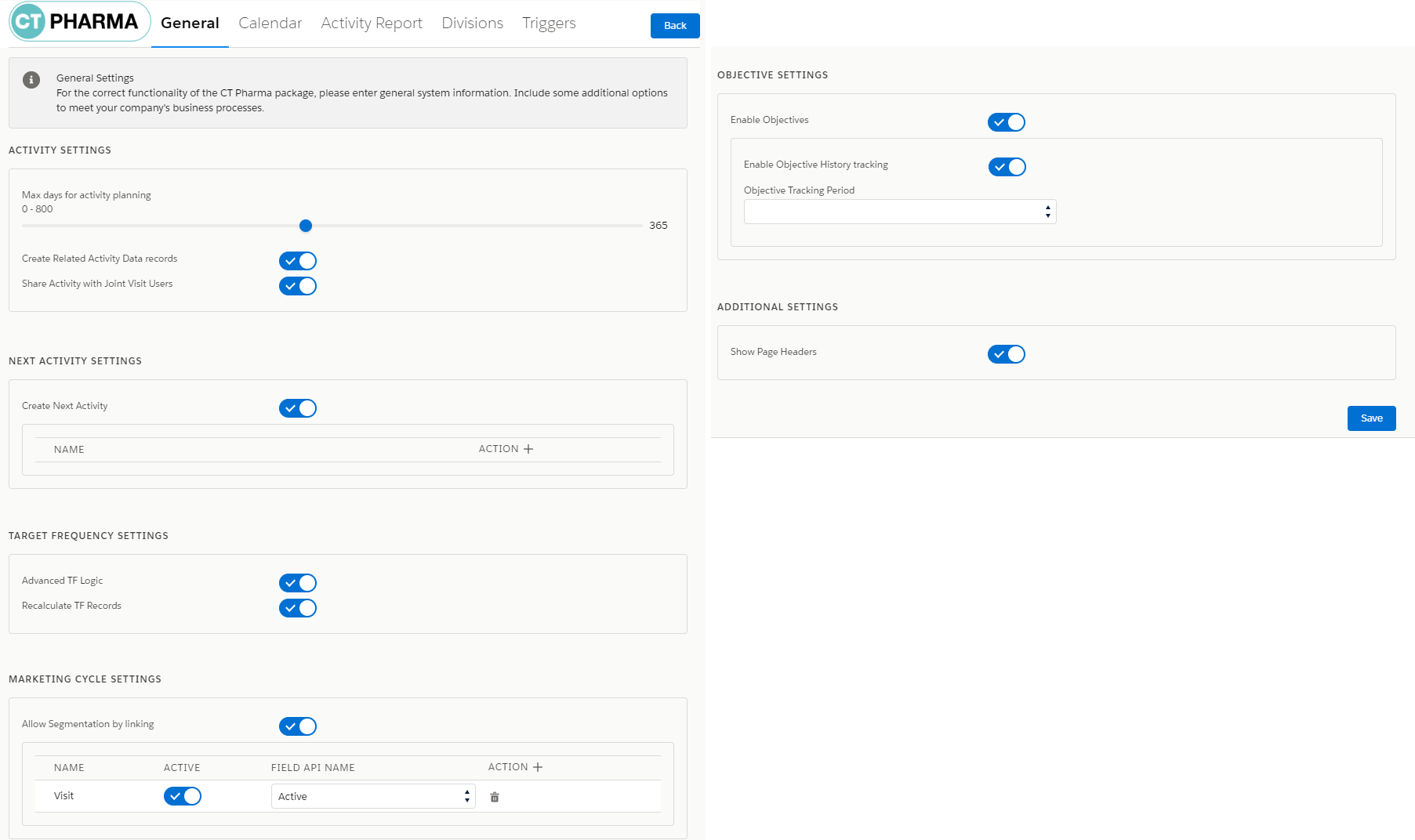The image size is (1415, 840).
Task: Toggle Enable Objective History tracking
Action: [x=1007, y=167]
